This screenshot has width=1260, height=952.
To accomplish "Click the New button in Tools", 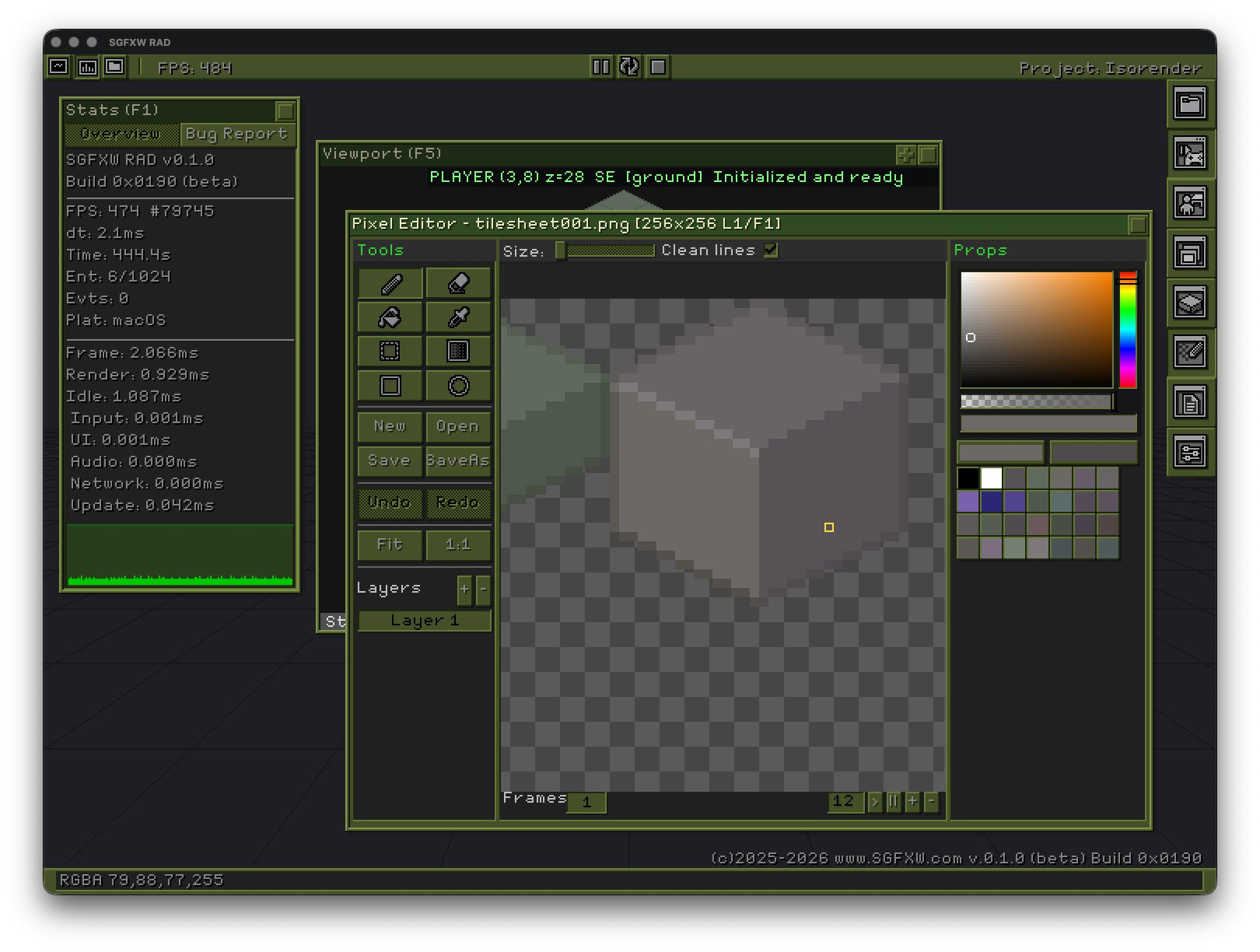I will (x=390, y=426).
